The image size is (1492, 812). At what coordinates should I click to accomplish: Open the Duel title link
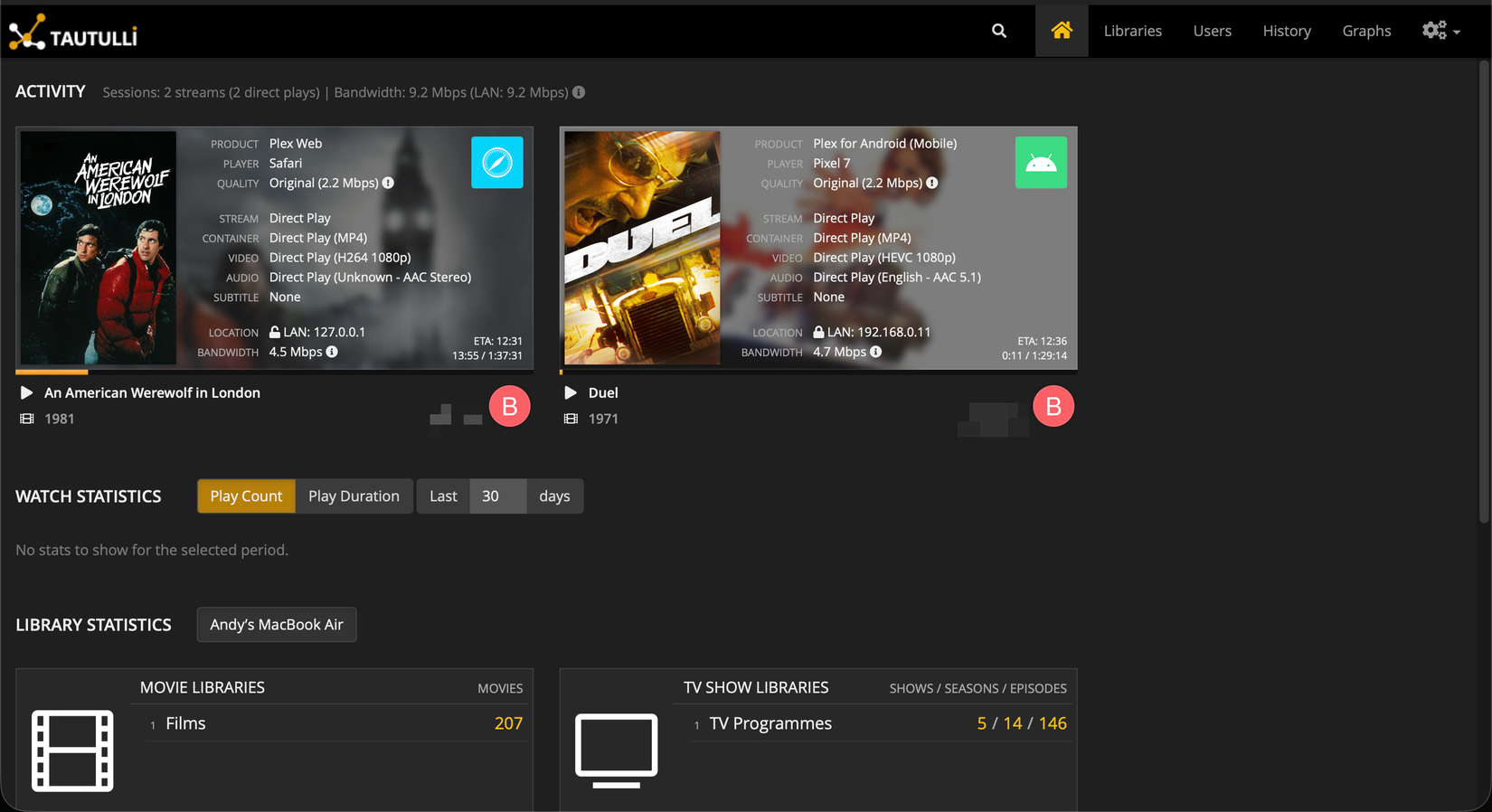603,392
